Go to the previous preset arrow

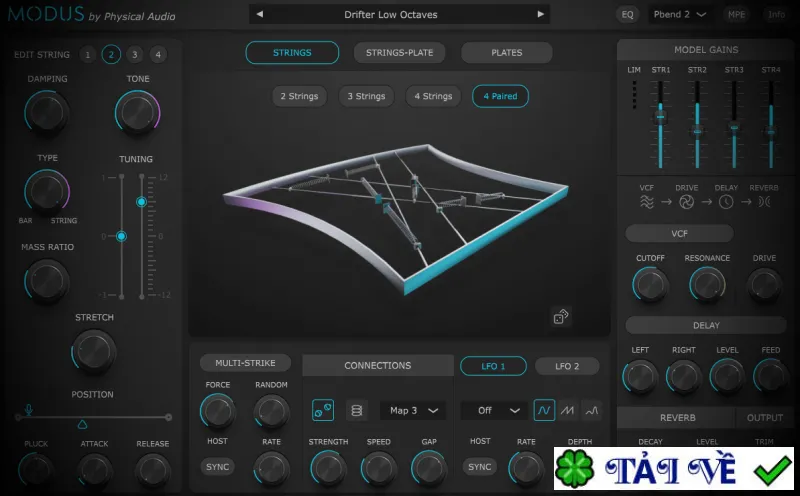pos(260,14)
